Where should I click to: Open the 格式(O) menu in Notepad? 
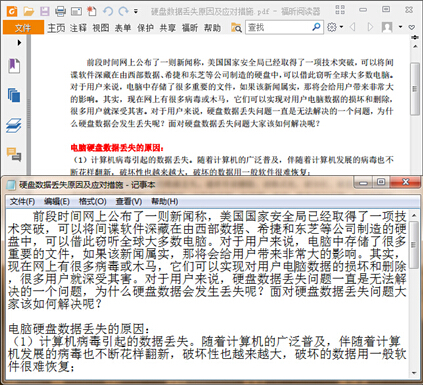pos(92,202)
